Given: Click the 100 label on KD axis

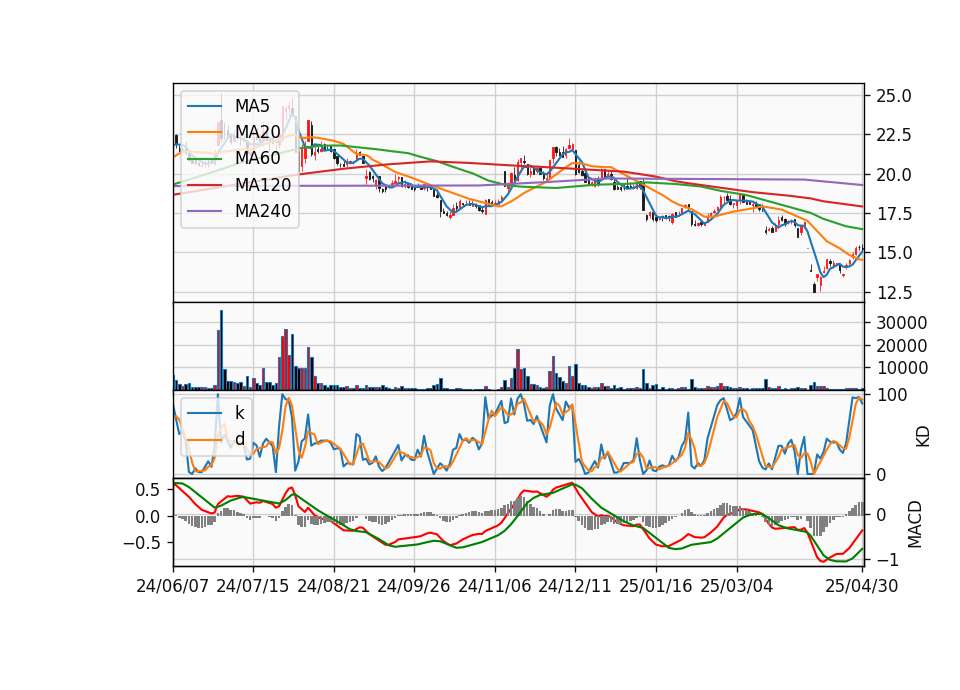Looking at the screenshot, I should pos(891,395).
